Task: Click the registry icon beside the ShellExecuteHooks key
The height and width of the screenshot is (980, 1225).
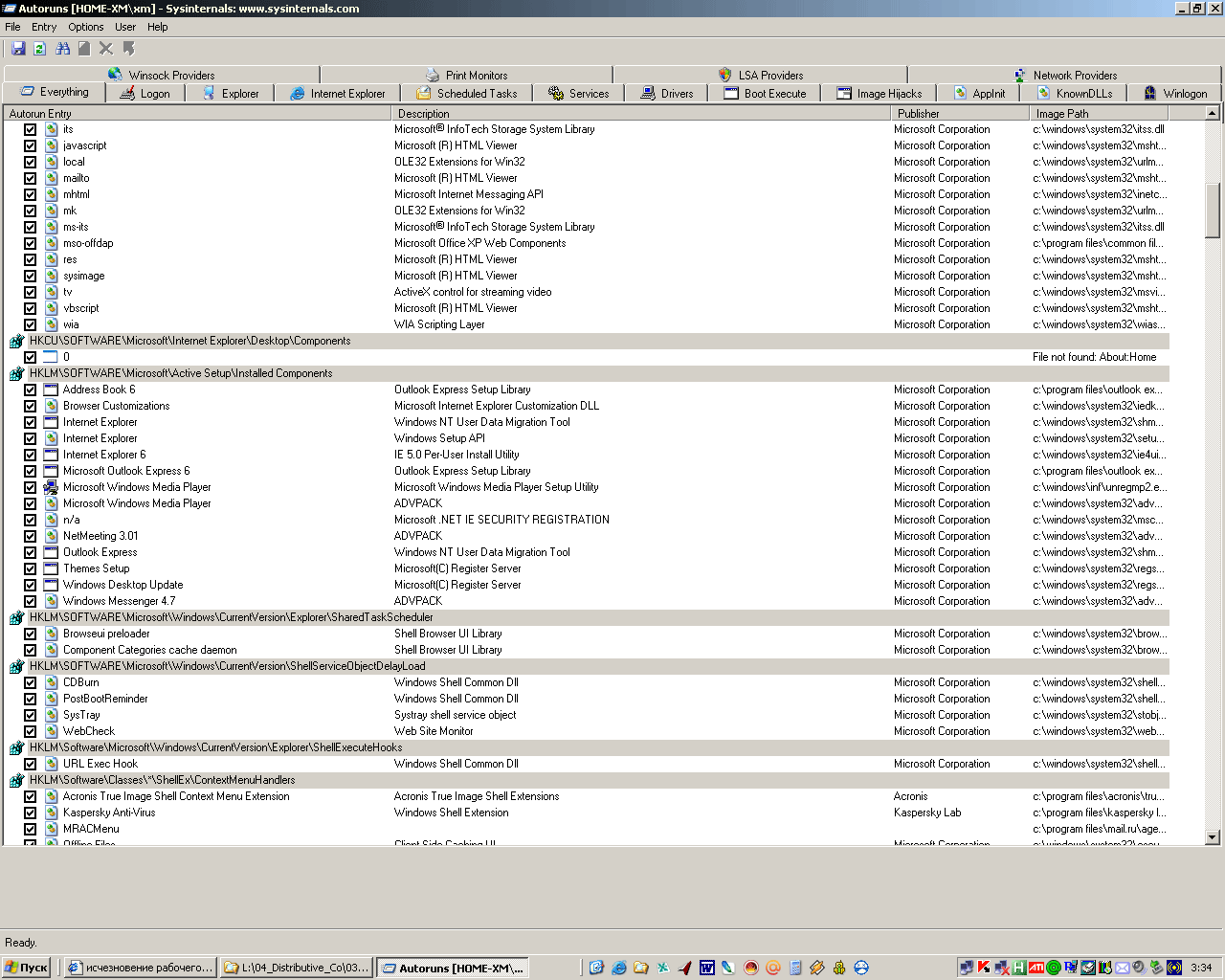Action: 16,748
